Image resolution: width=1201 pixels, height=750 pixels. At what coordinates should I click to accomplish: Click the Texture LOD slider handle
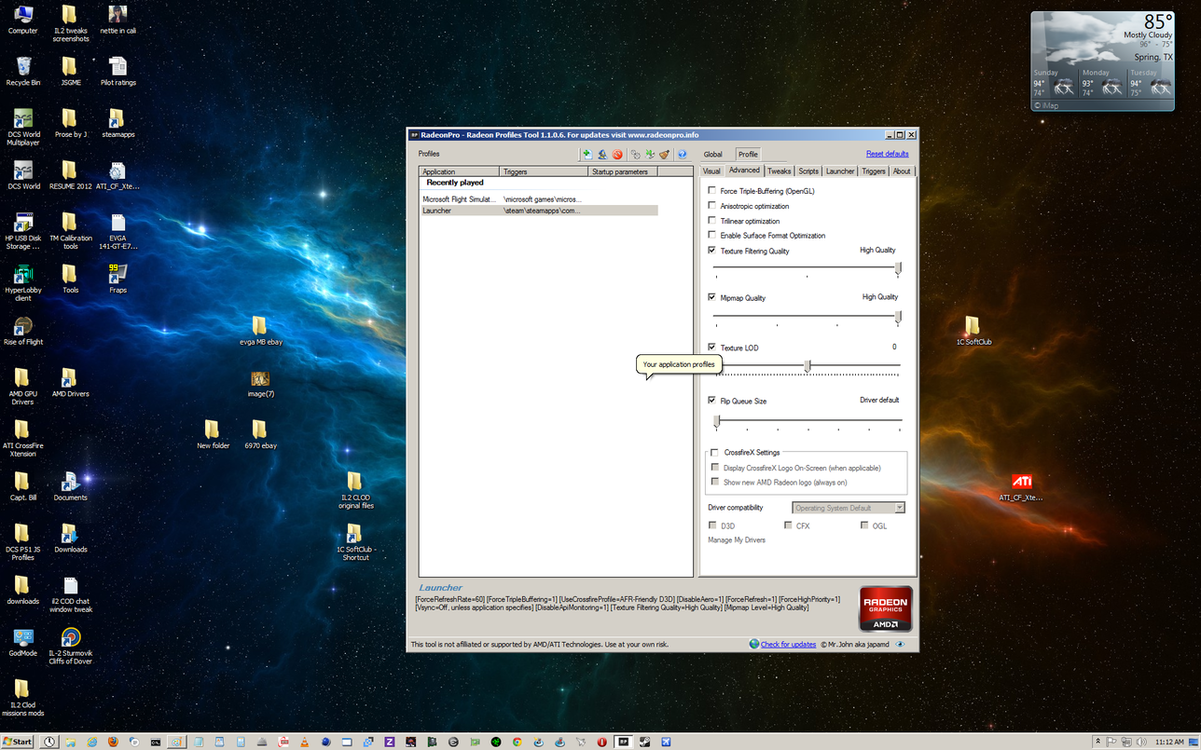[807, 365]
